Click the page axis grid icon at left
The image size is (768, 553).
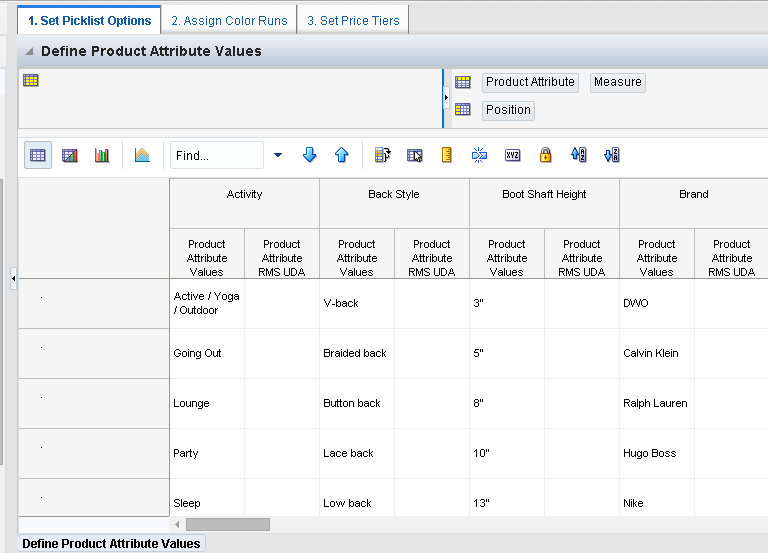point(30,80)
